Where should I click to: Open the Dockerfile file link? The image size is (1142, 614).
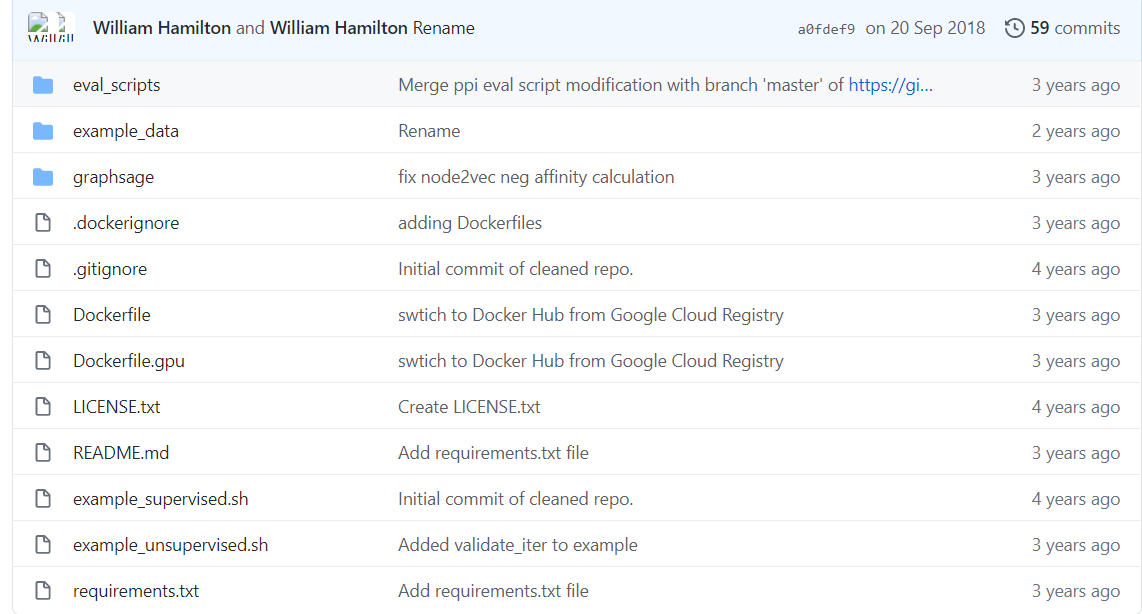click(111, 315)
